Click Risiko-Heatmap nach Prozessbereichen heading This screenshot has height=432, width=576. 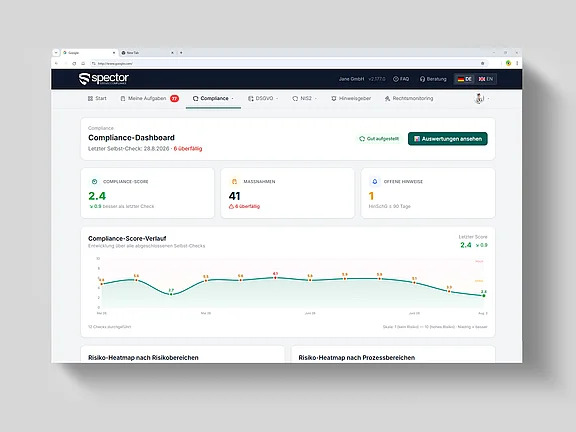tap(357, 357)
